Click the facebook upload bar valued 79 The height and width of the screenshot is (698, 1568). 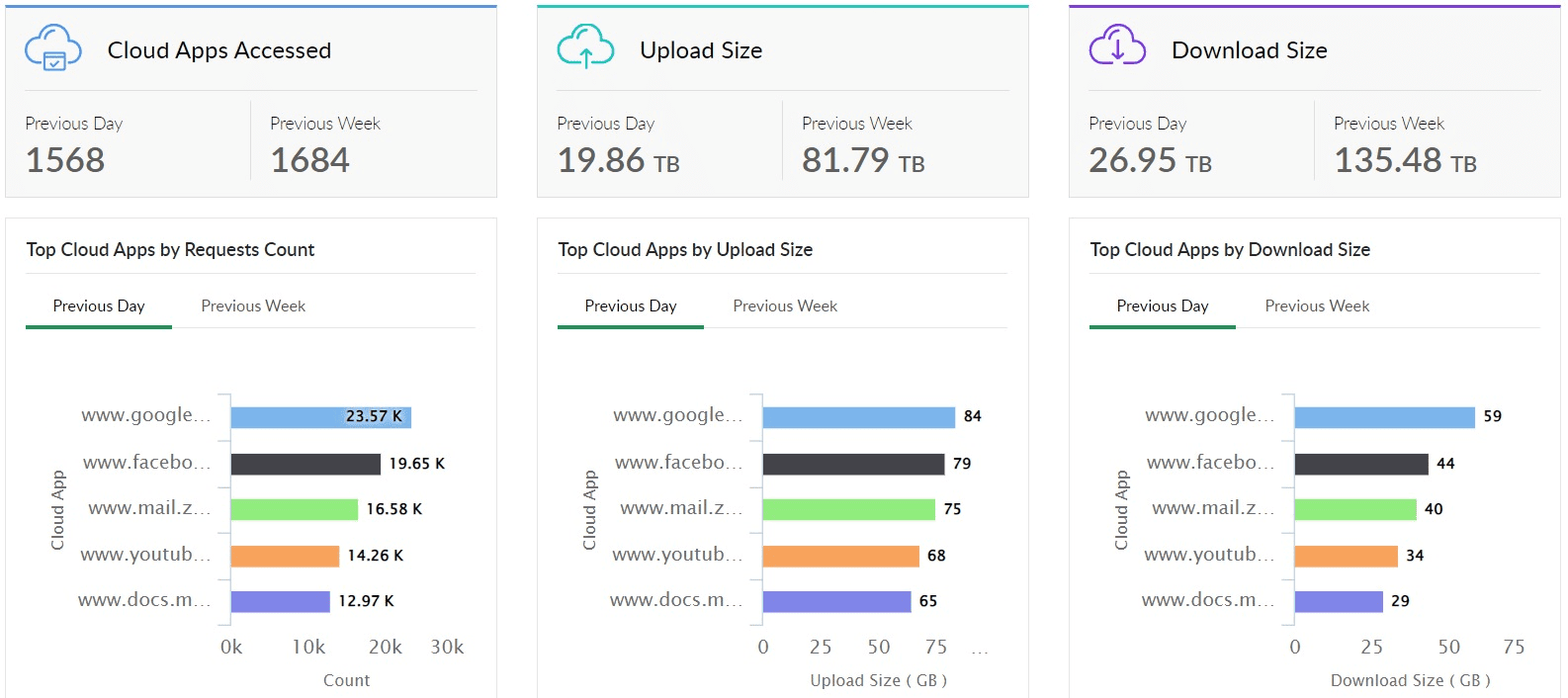[853, 464]
